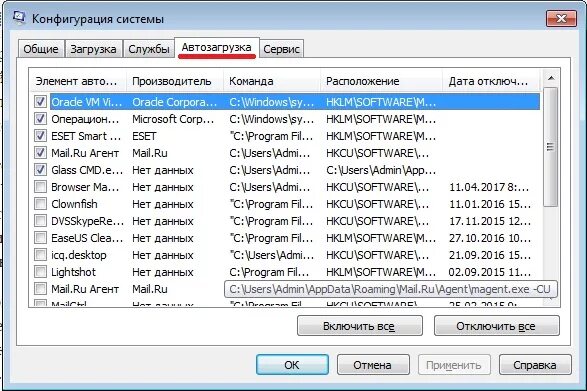Select the icq.desktop entry name
The image size is (587, 391).
click(x=79, y=255)
